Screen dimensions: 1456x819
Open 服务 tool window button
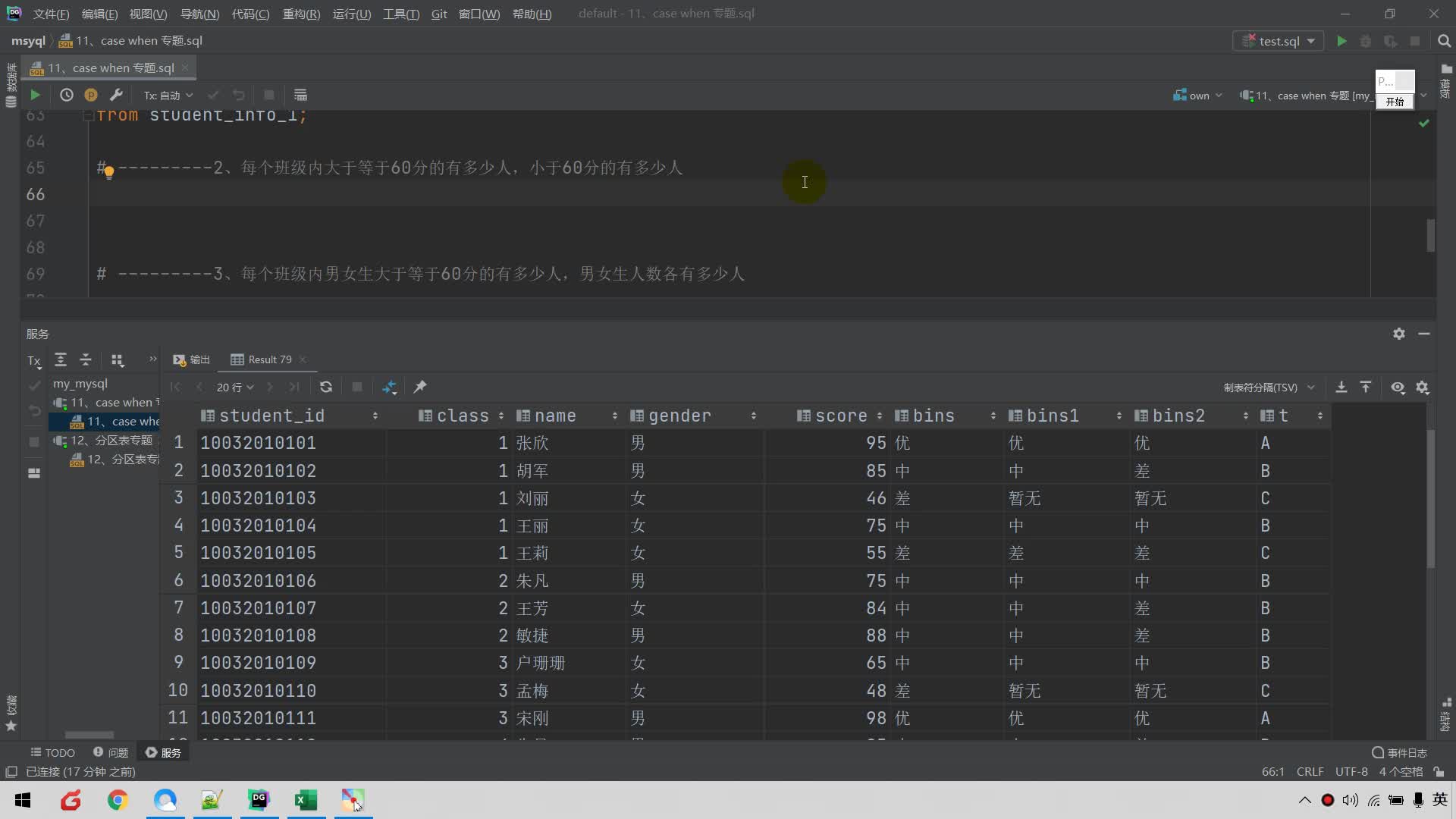(163, 752)
